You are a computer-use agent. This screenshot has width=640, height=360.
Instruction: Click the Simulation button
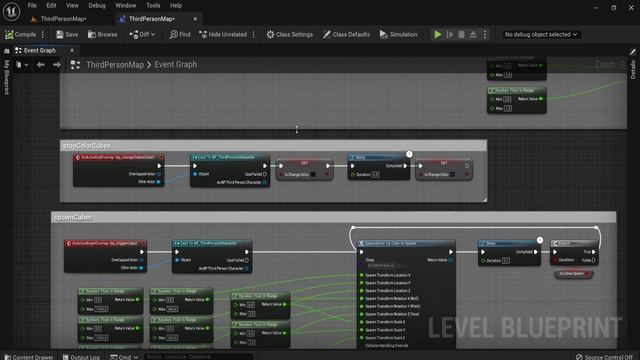tap(398, 35)
